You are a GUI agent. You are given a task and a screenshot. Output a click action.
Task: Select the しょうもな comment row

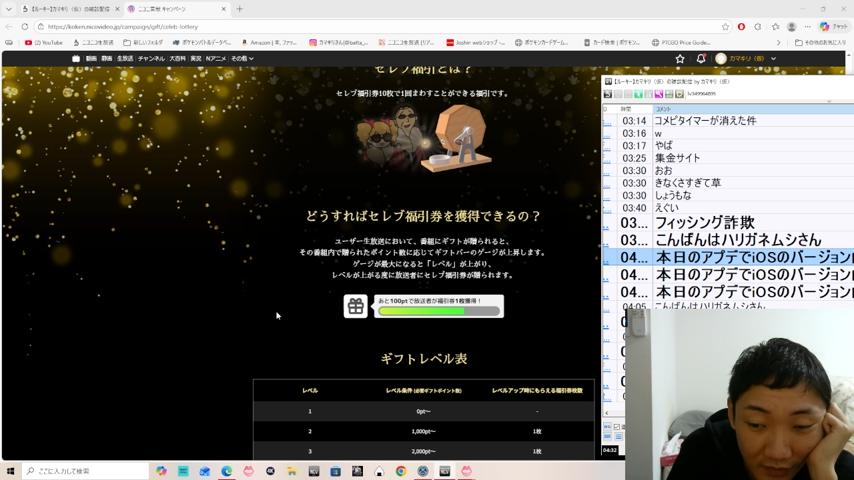(728, 196)
